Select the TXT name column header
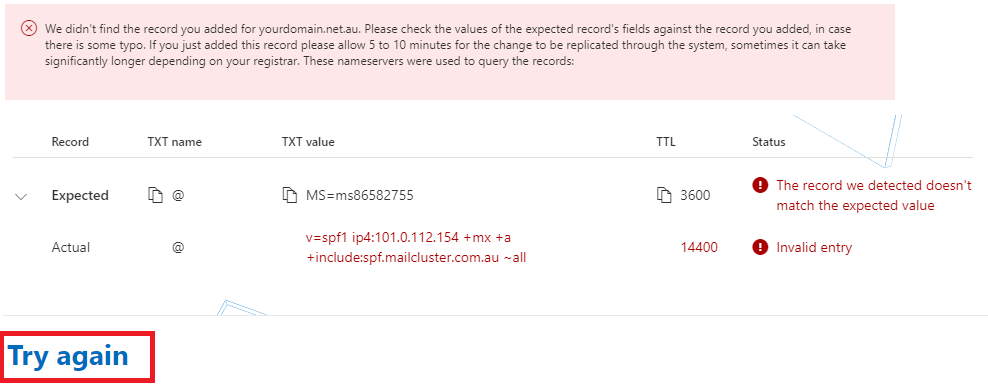Viewport: 988px width, 389px height. click(175, 142)
